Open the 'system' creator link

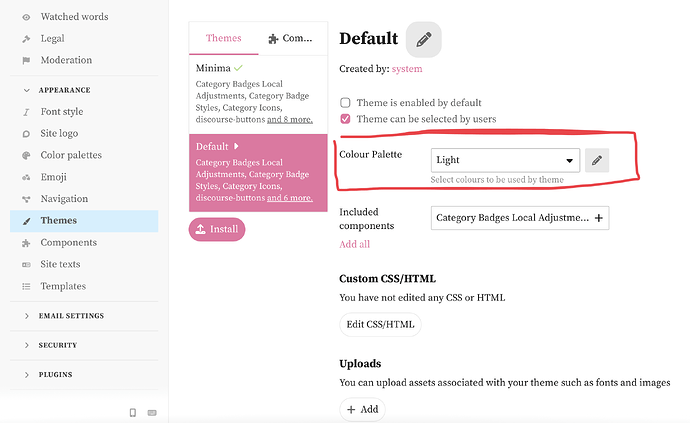pos(407,69)
